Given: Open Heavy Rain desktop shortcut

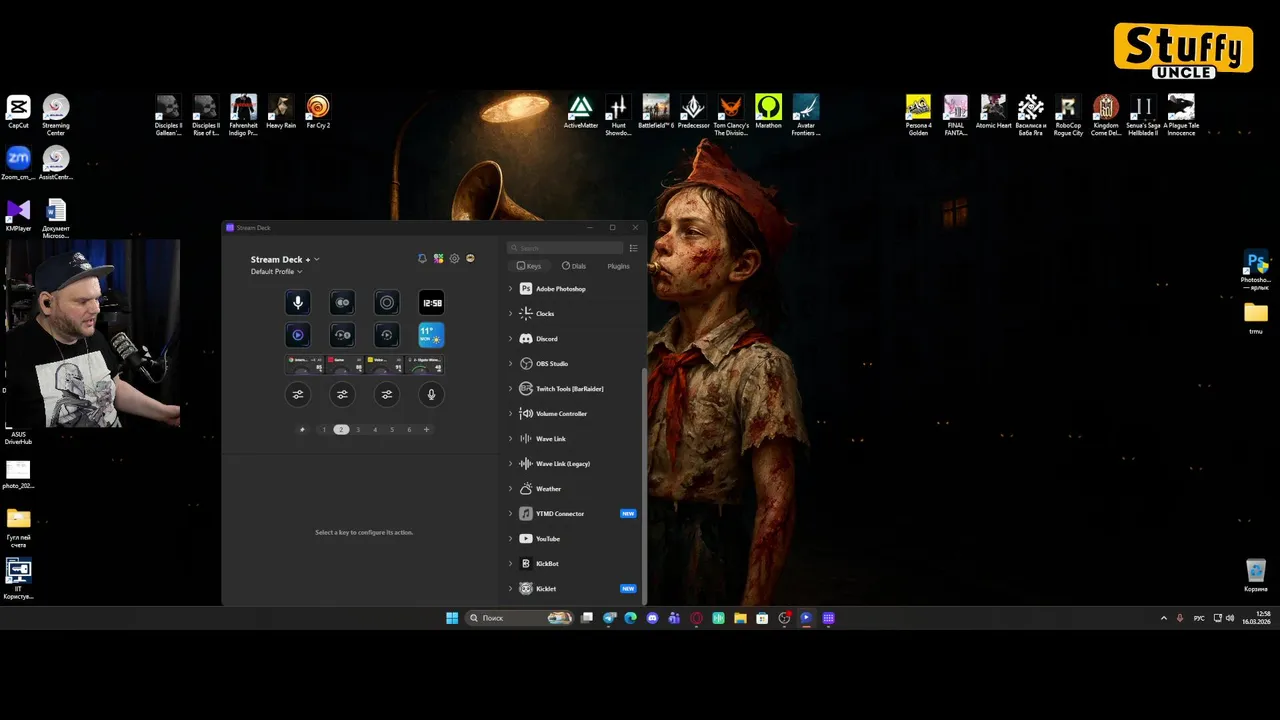Looking at the screenshot, I should 281,112.
